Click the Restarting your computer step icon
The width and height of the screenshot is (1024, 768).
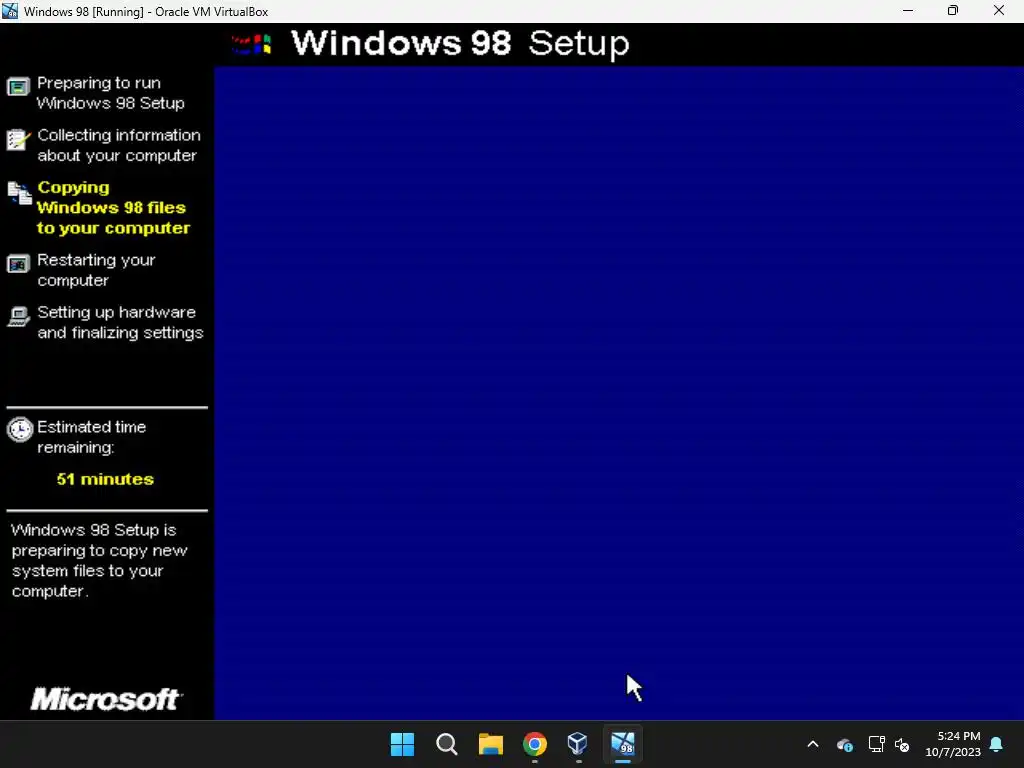pyautogui.click(x=18, y=264)
